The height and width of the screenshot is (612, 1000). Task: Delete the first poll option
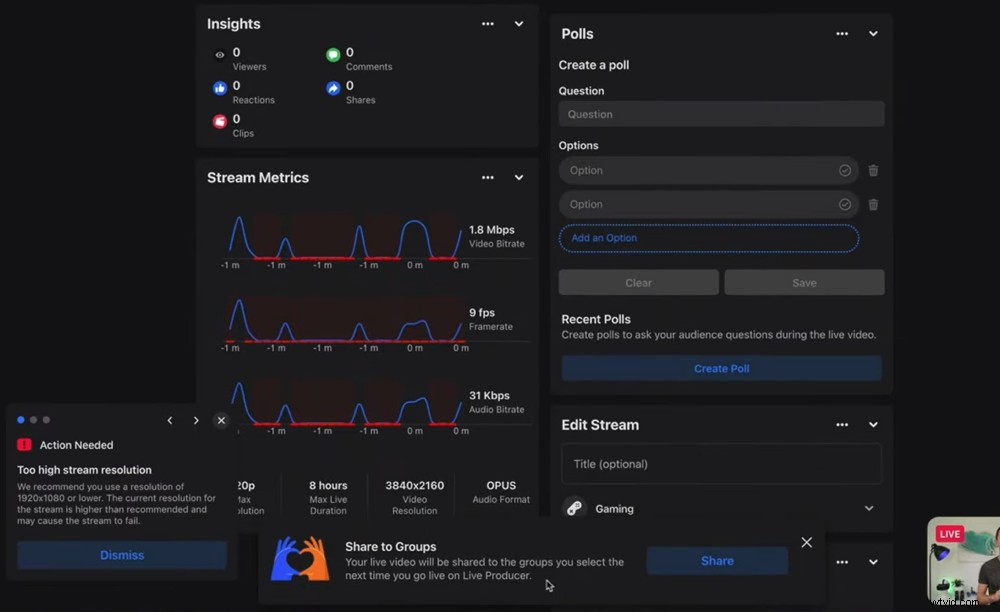pos(873,171)
